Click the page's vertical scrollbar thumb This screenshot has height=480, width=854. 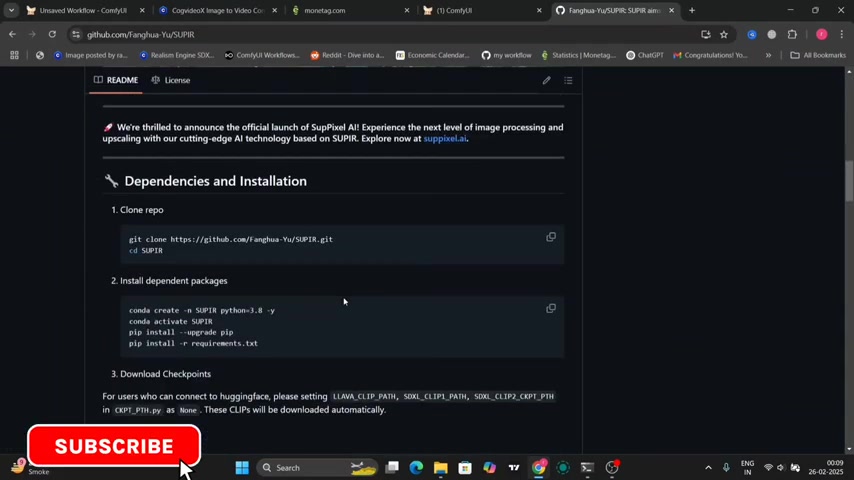849,180
